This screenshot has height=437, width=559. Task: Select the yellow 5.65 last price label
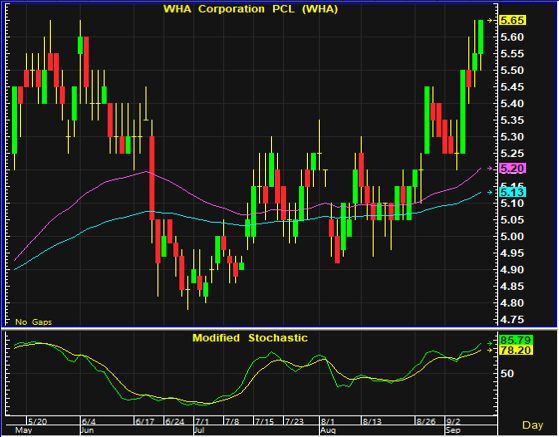pyautogui.click(x=512, y=20)
